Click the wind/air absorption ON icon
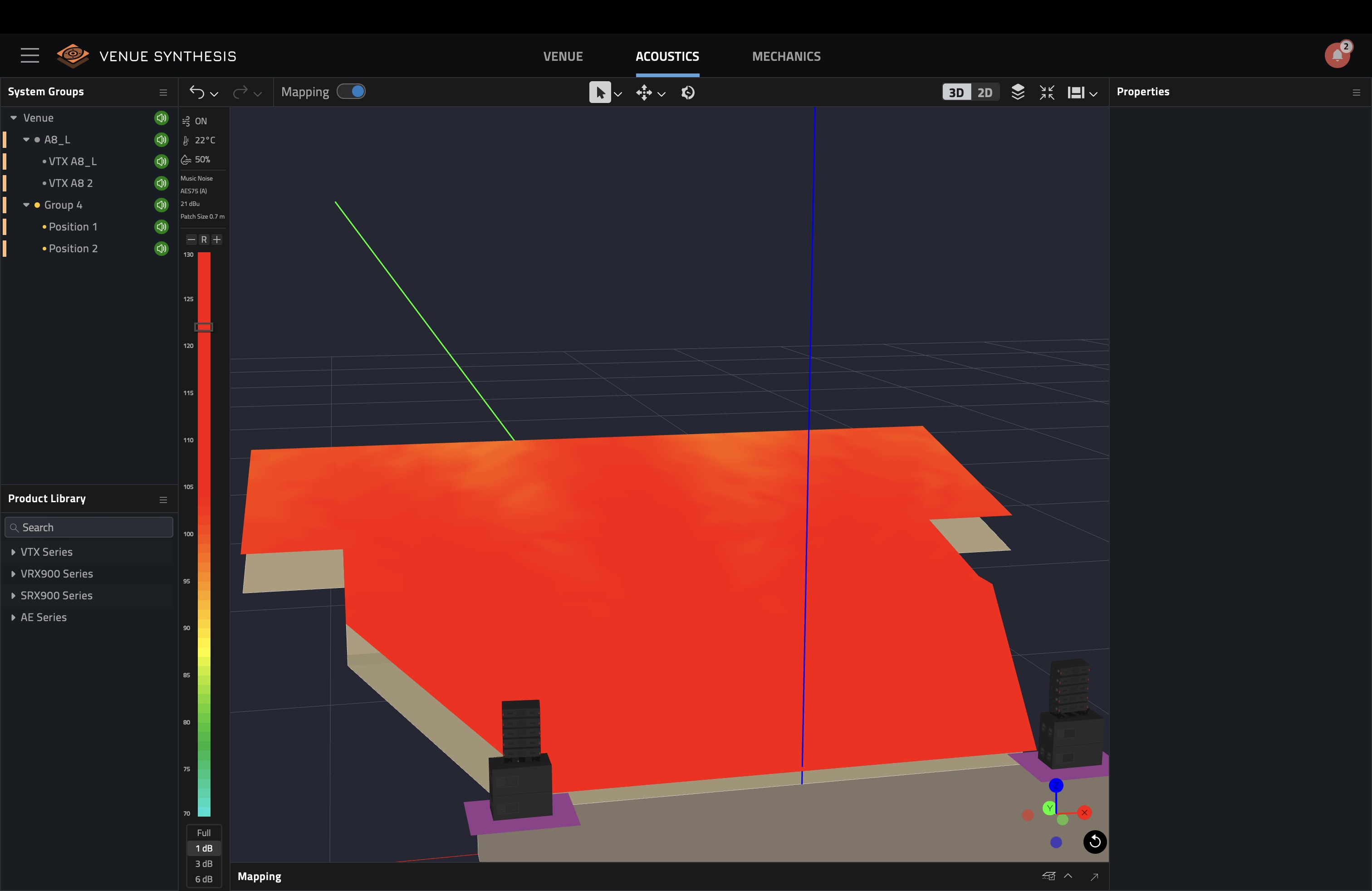1372x891 pixels. [186, 121]
